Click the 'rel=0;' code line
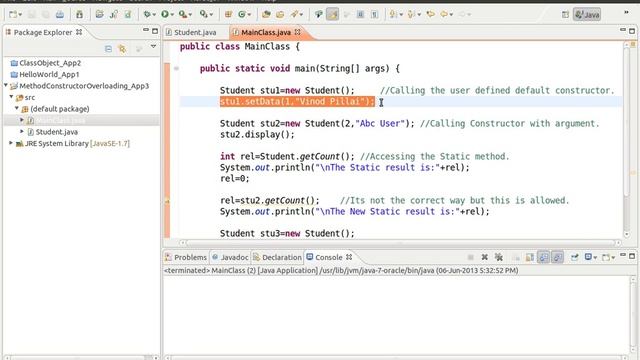 [235, 179]
